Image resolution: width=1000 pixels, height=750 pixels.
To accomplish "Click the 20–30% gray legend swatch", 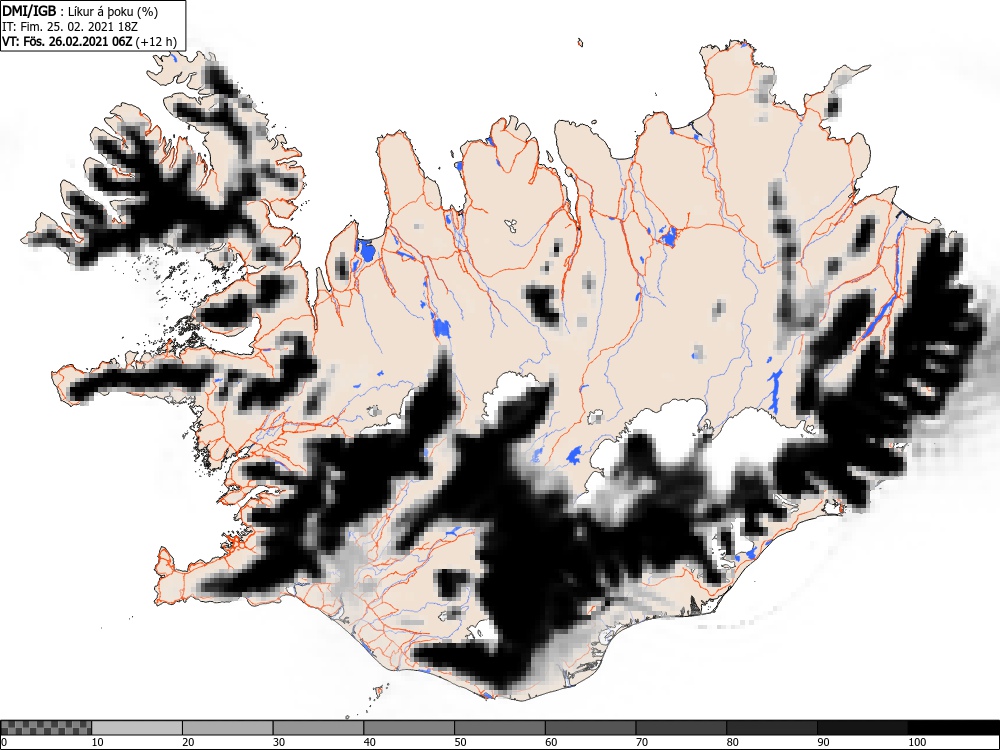I will [x=228, y=728].
